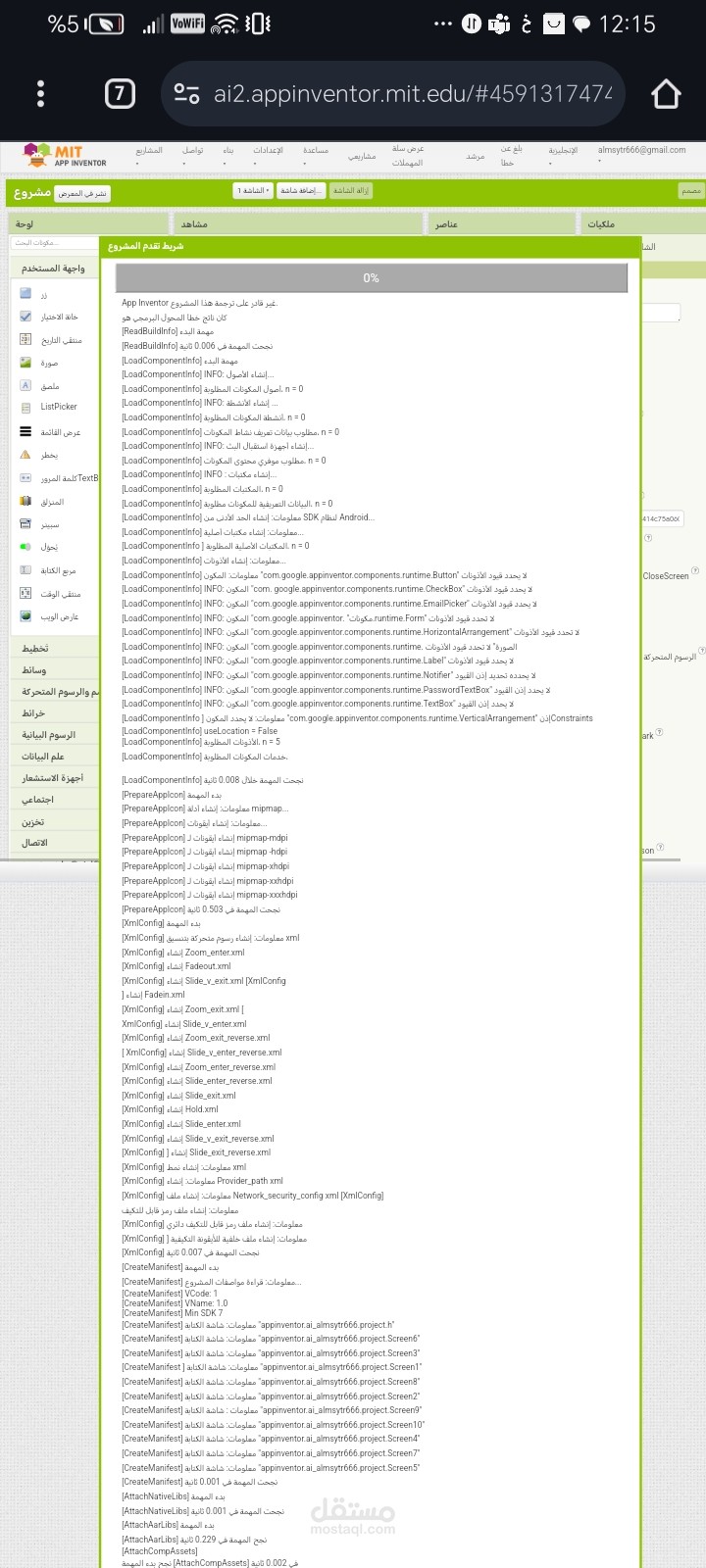706x1568 pixels.
Task: Select the TimePicker (منتقي الوقت) component icon
Action: [25, 593]
